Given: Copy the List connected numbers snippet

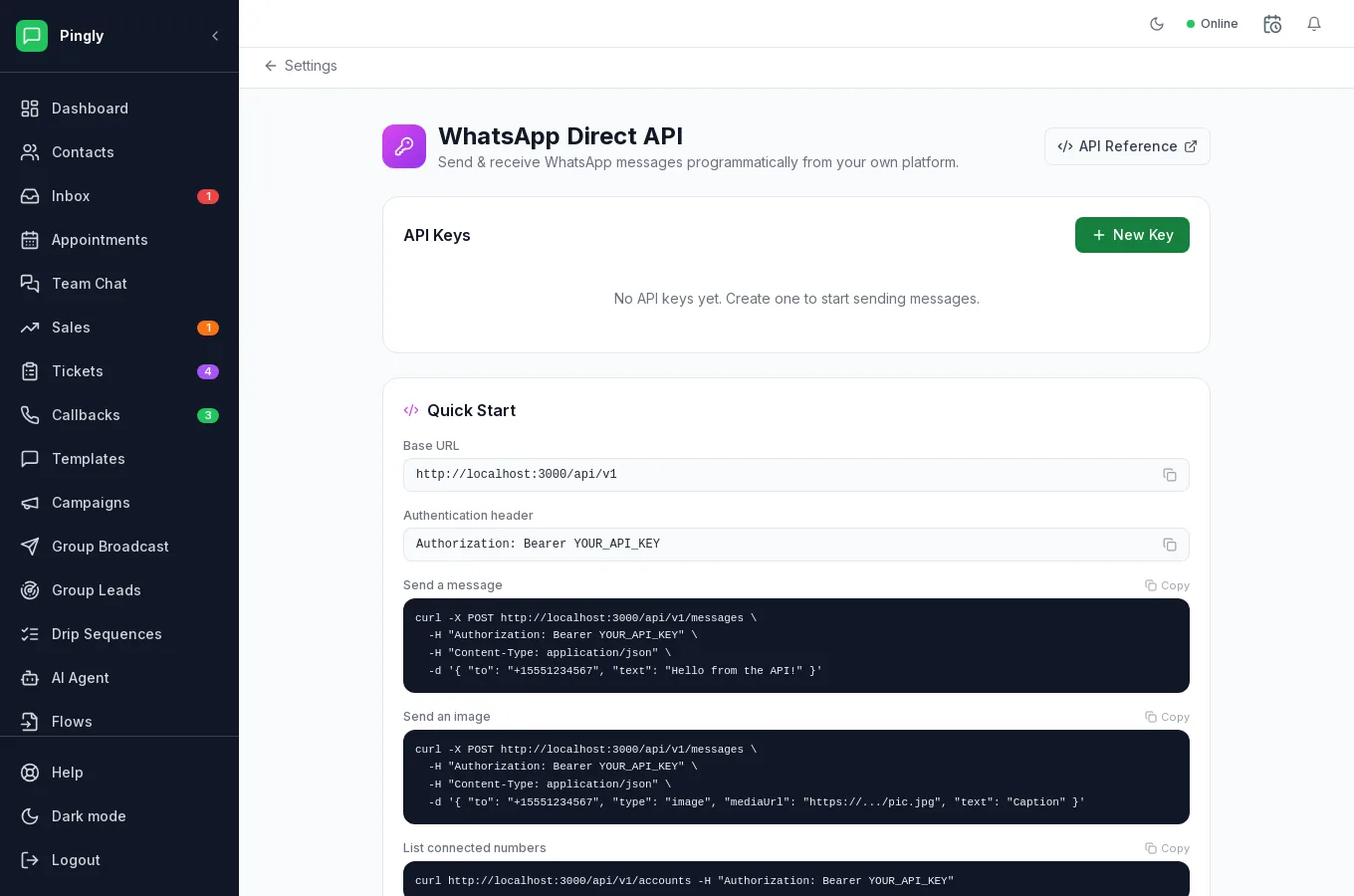Looking at the screenshot, I should click(1167, 848).
